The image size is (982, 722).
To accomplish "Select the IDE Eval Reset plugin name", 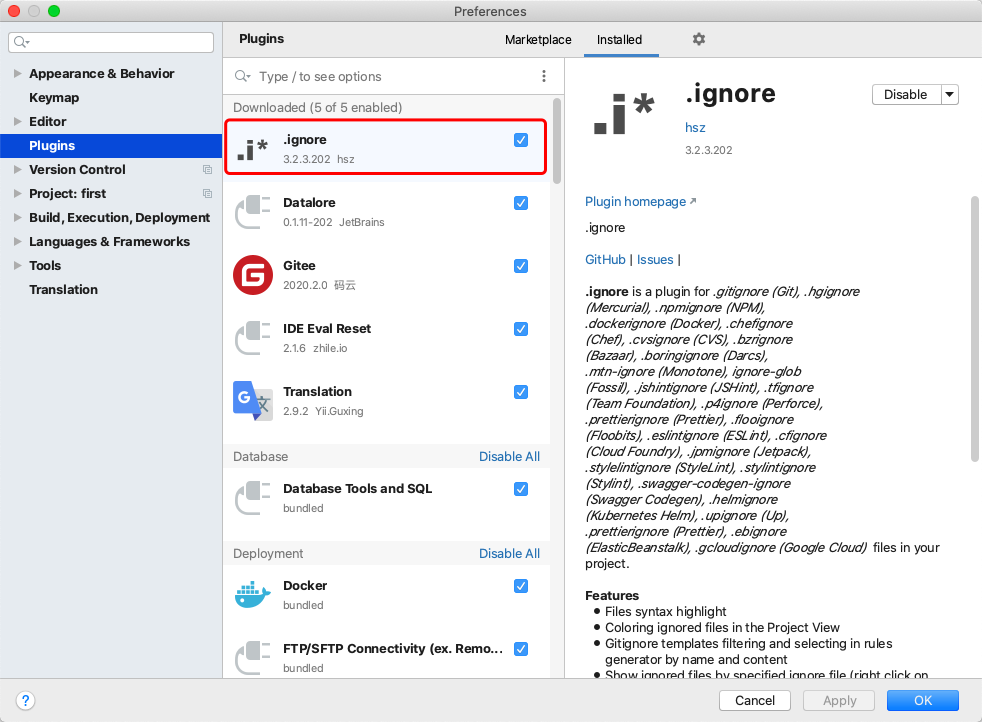I will tap(327, 329).
